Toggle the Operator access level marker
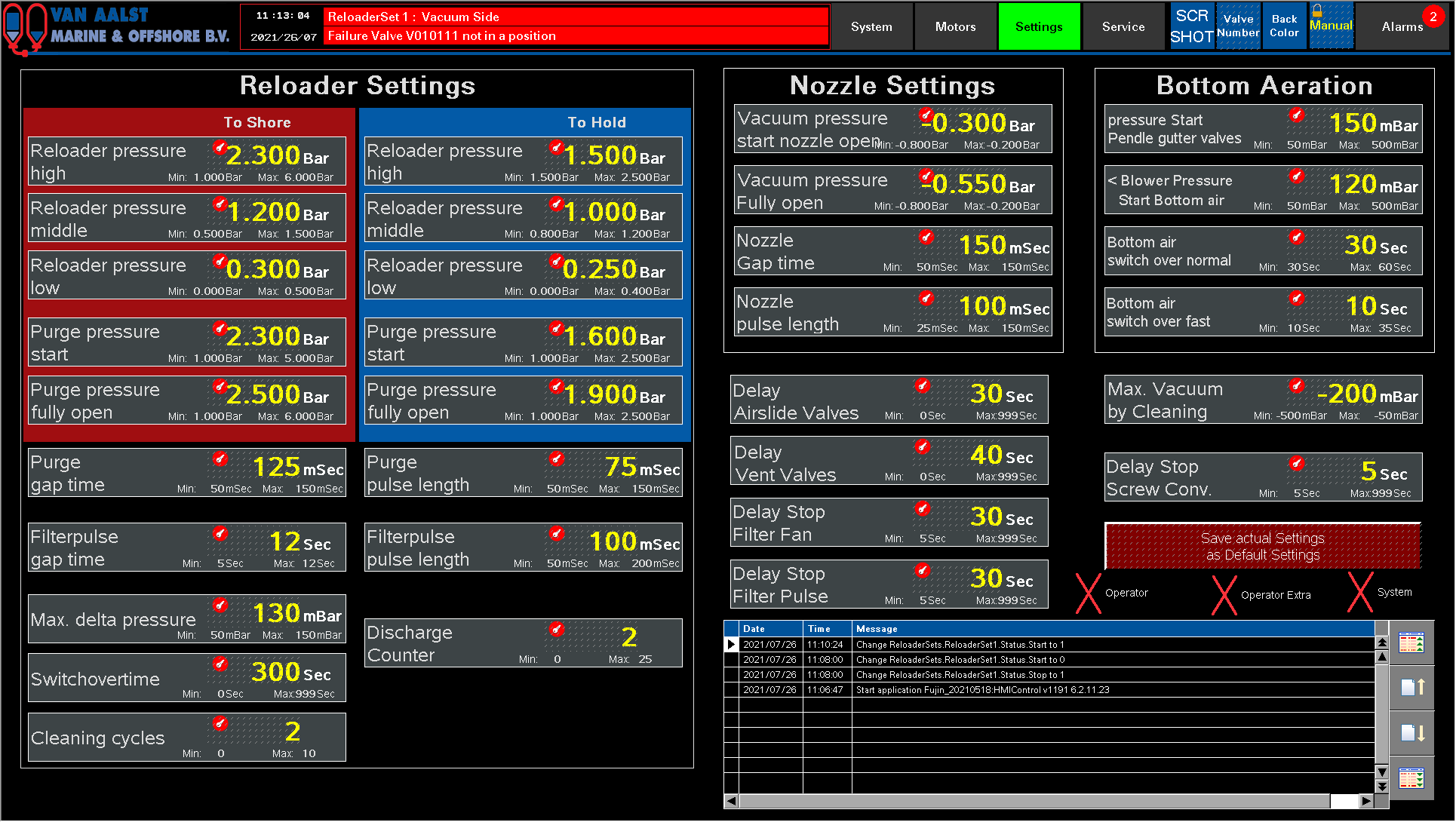This screenshot has width=1456, height=822. pyautogui.click(x=1088, y=593)
